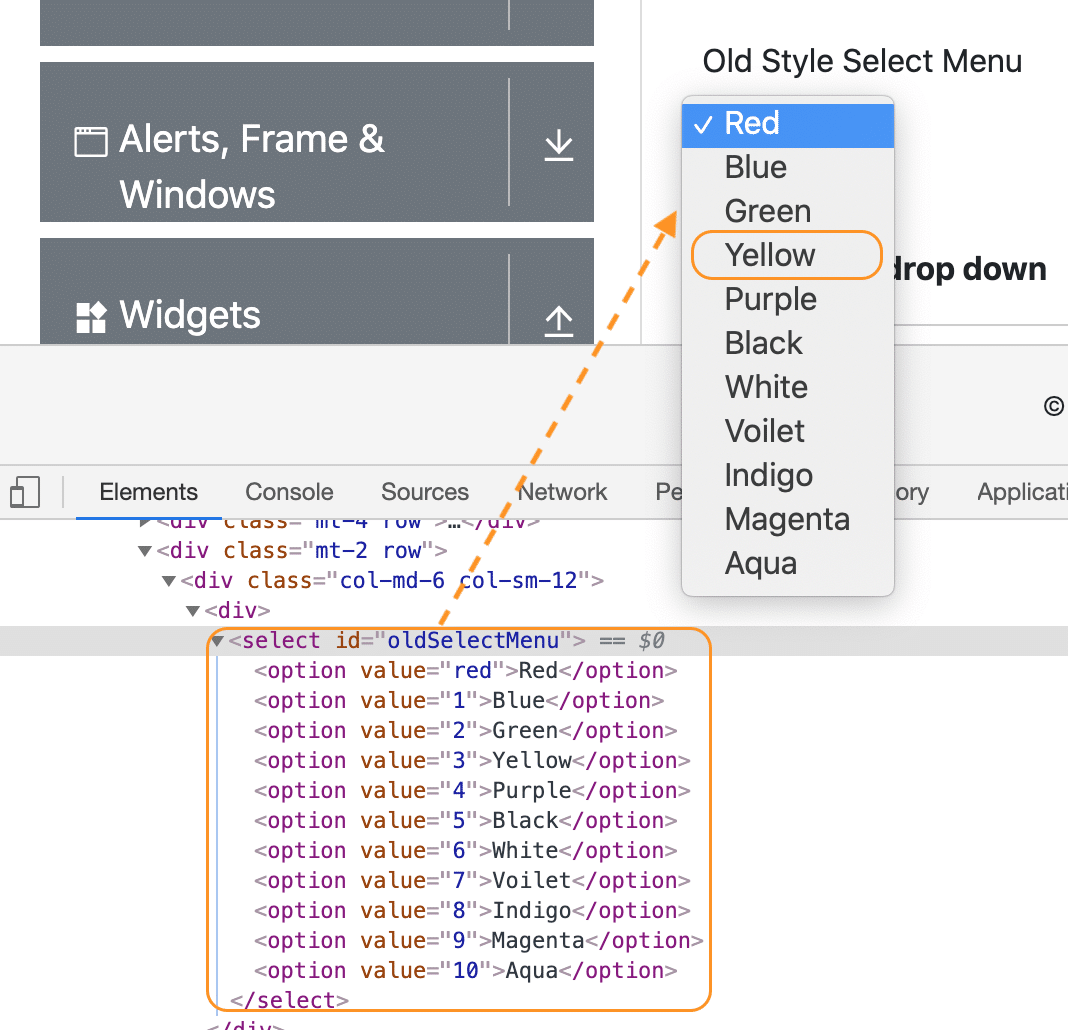The height and width of the screenshot is (1030, 1068).
Task: Click the widgets grid icon on the Widgets card
Action: click(x=90, y=318)
